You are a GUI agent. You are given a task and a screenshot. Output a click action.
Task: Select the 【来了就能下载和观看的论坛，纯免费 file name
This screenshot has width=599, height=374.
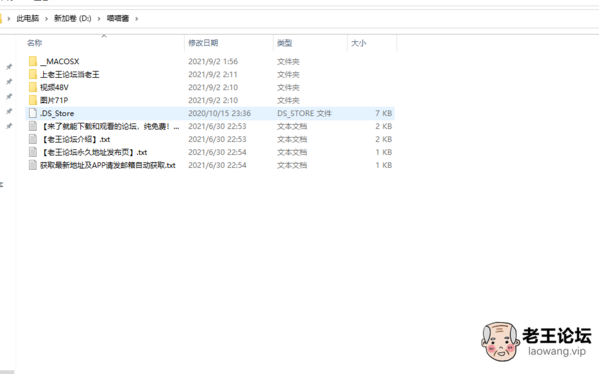110,126
